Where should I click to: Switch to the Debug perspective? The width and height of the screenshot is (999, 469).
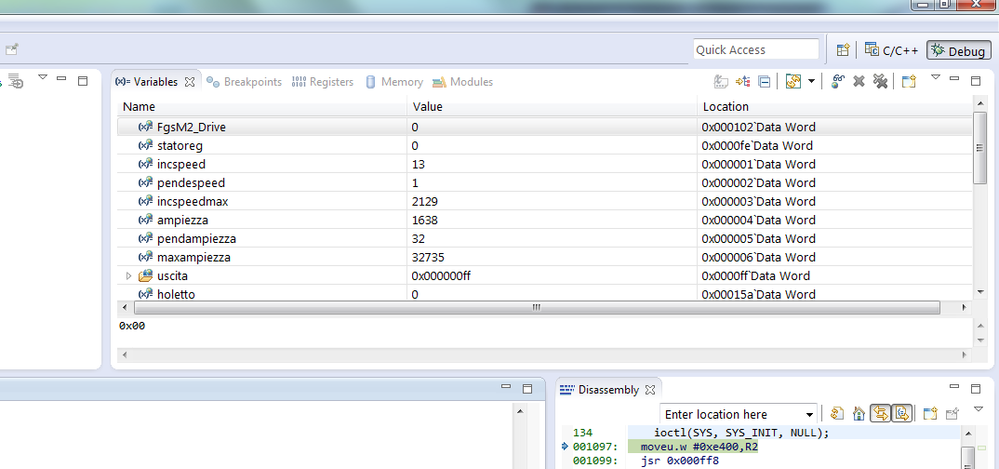click(959, 51)
